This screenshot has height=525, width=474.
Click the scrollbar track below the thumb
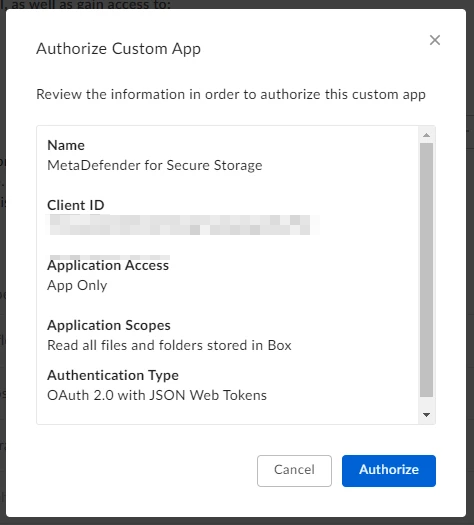click(426, 403)
